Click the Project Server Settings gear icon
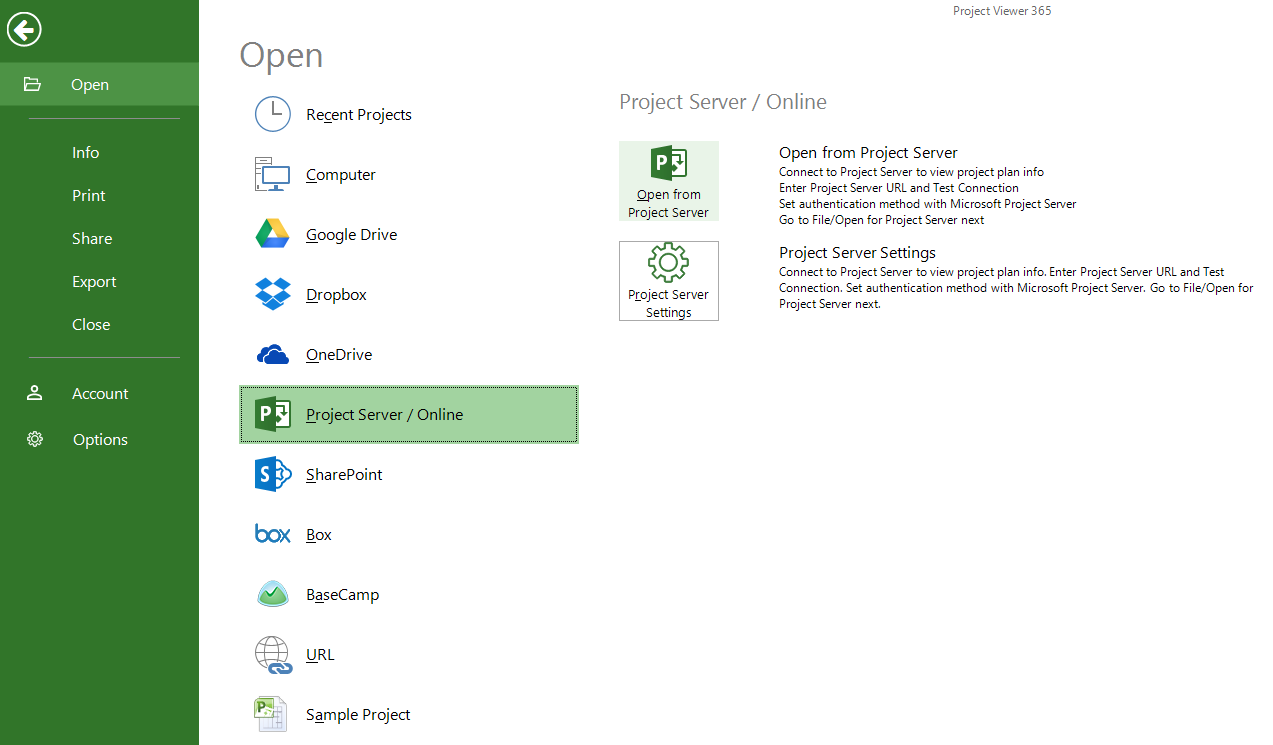 668,264
